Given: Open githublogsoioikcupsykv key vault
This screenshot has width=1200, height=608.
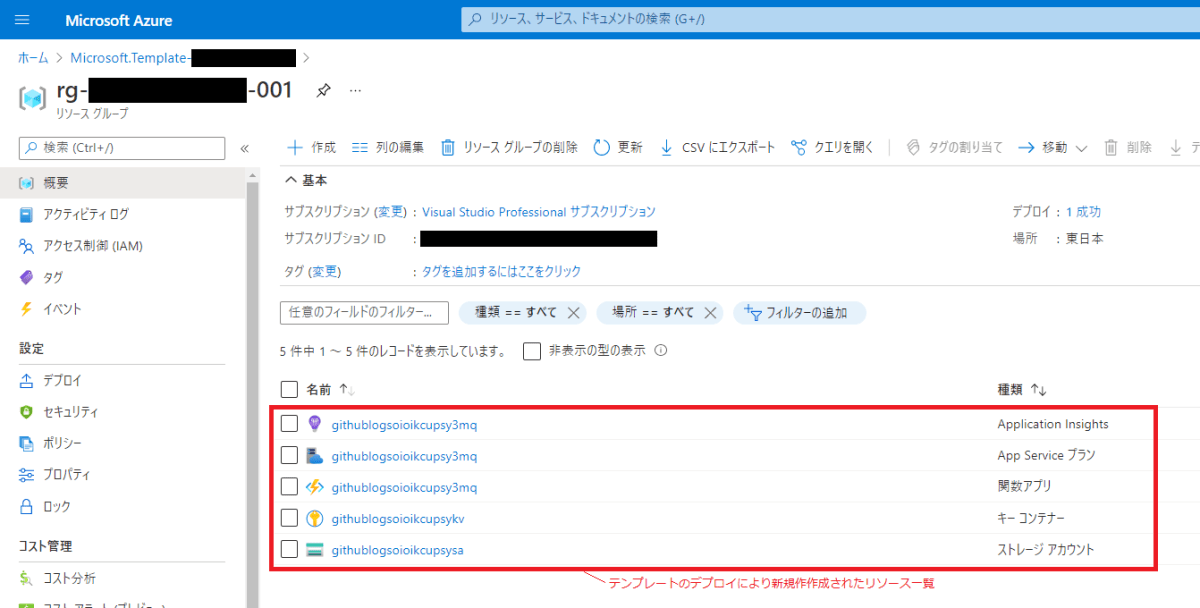Looking at the screenshot, I should coord(398,518).
